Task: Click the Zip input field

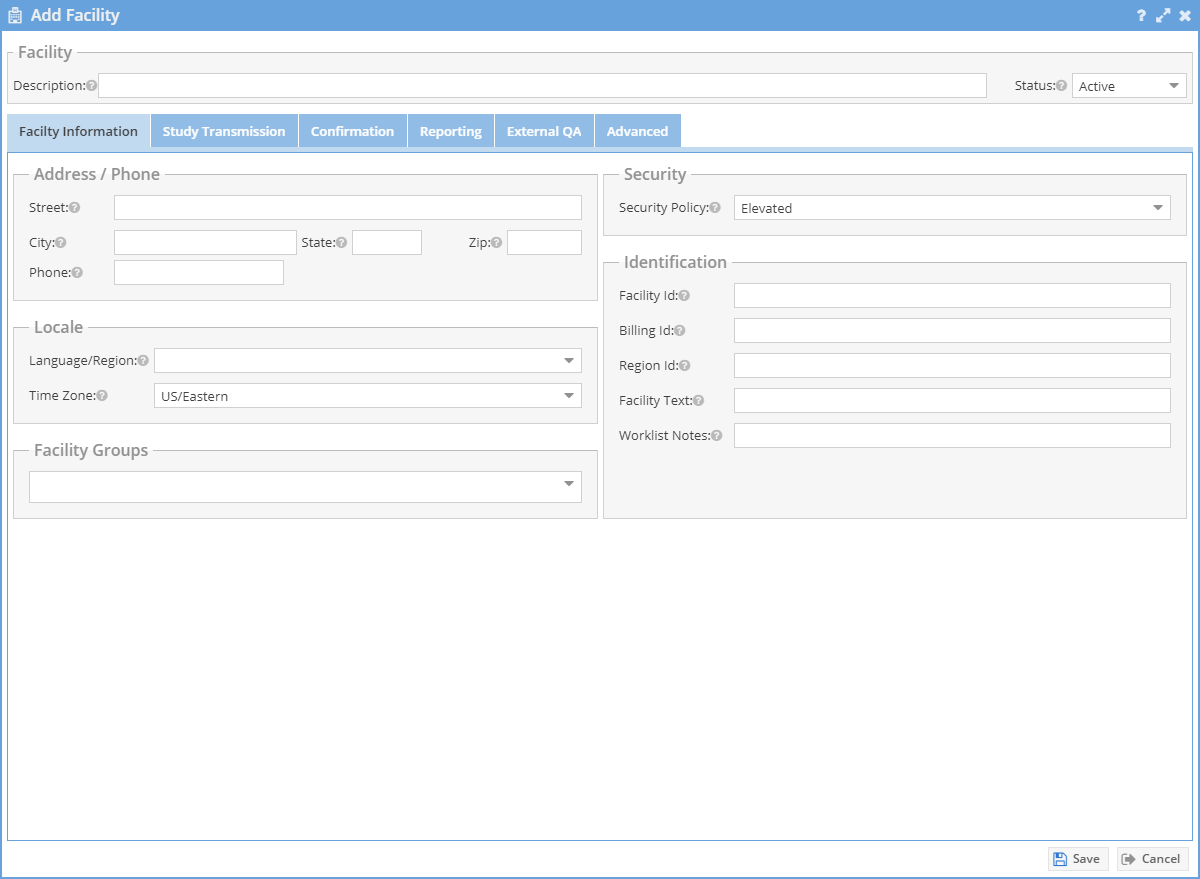Action: click(x=544, y=243)
